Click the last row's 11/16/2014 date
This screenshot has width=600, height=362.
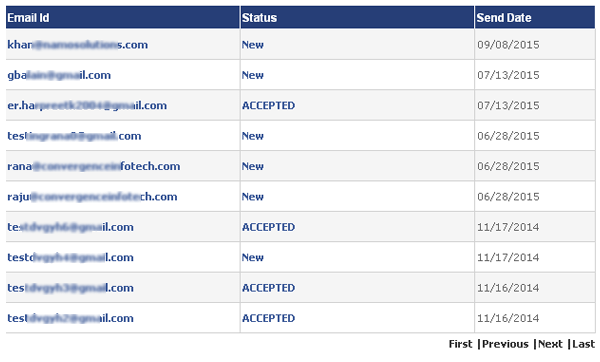coord(508,318)
